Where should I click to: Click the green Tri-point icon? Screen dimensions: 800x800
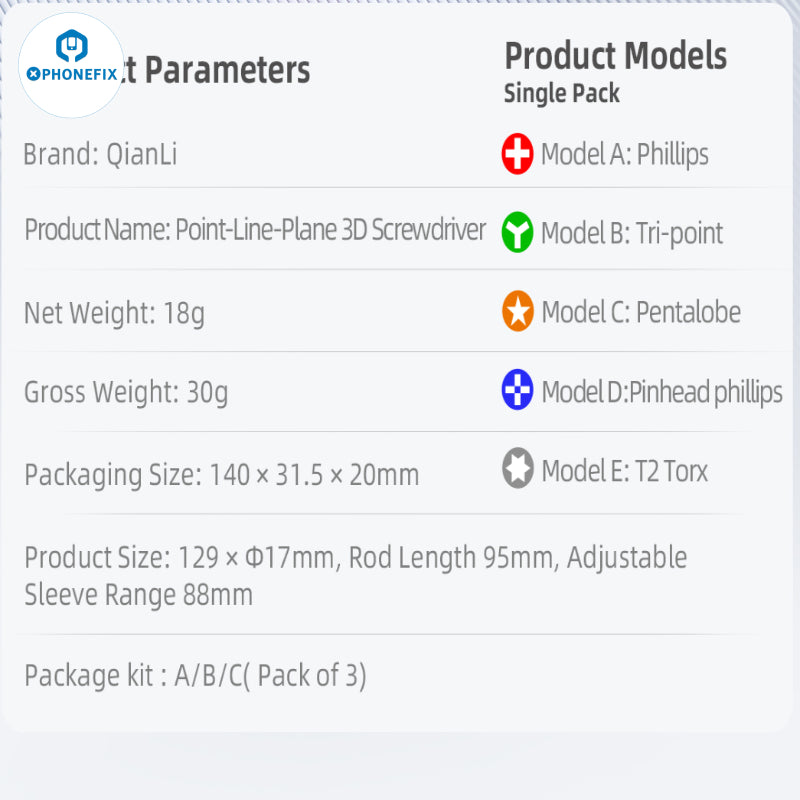coord(517,232)
